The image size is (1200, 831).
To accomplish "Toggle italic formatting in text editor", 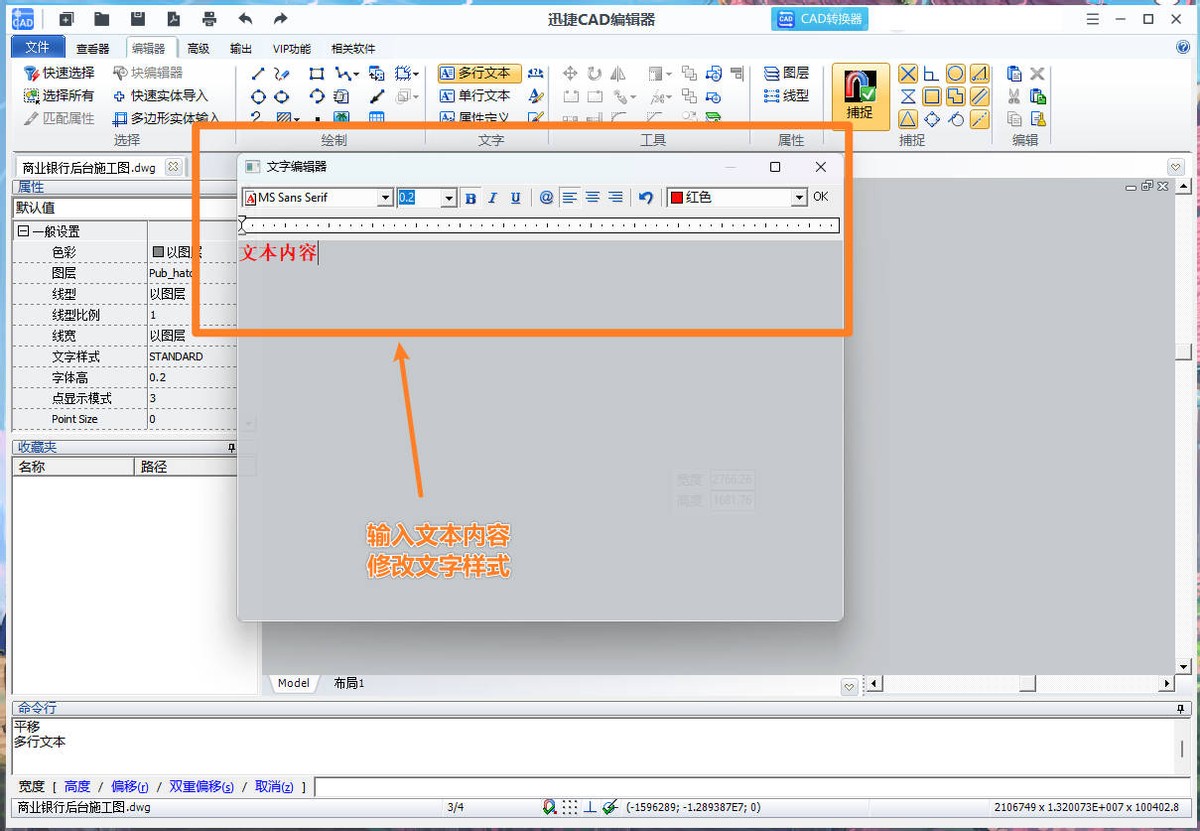I will point(492,197).
